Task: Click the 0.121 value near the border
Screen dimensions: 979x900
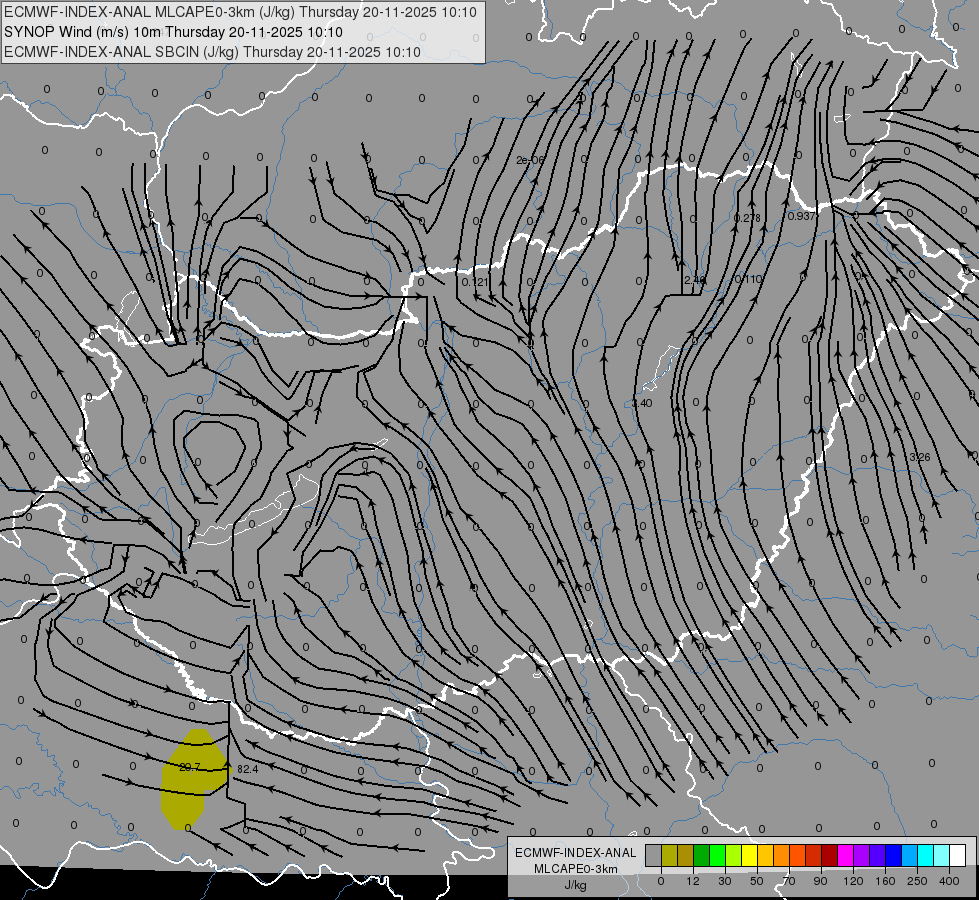Action: pyautogui.click(x=475, y=282)
